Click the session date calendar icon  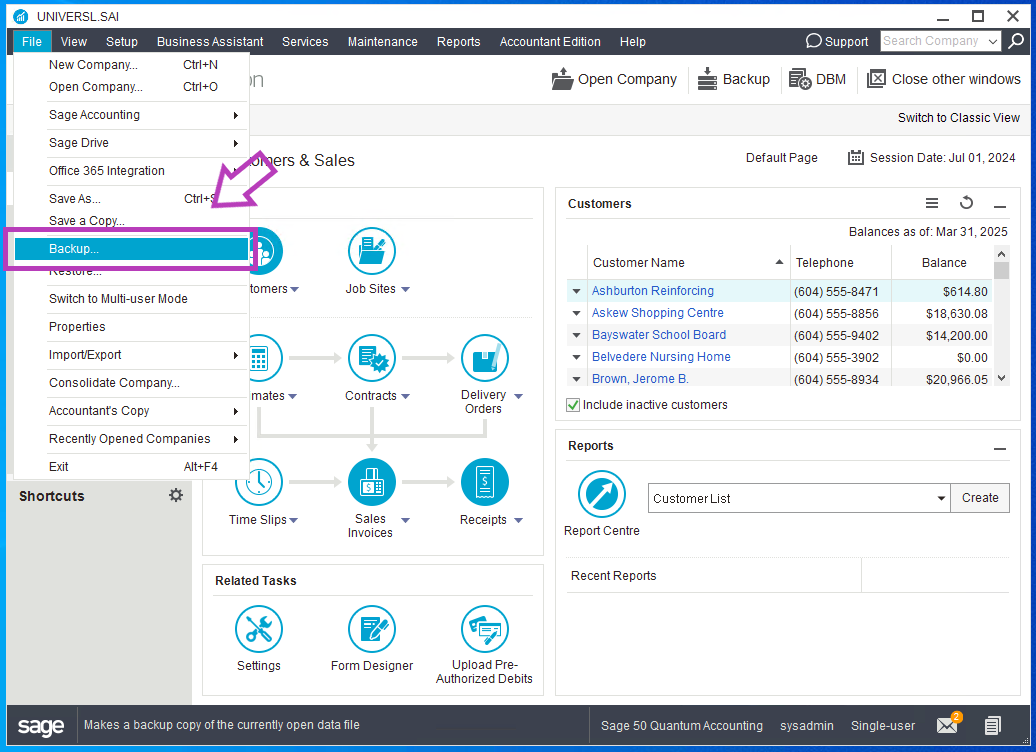[x=856, y=157]
